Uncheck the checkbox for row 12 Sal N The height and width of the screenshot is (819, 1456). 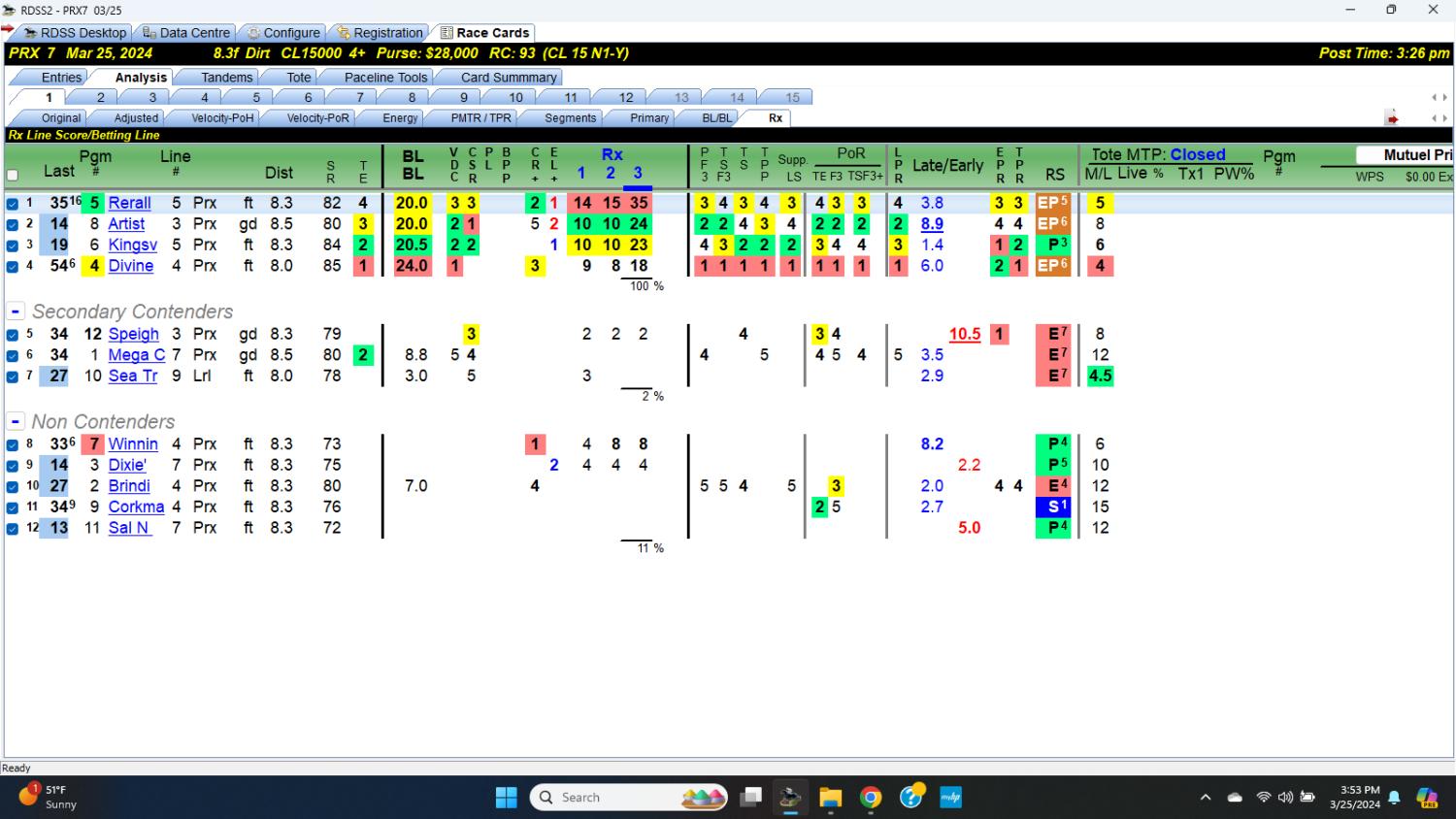pos(13,529)
